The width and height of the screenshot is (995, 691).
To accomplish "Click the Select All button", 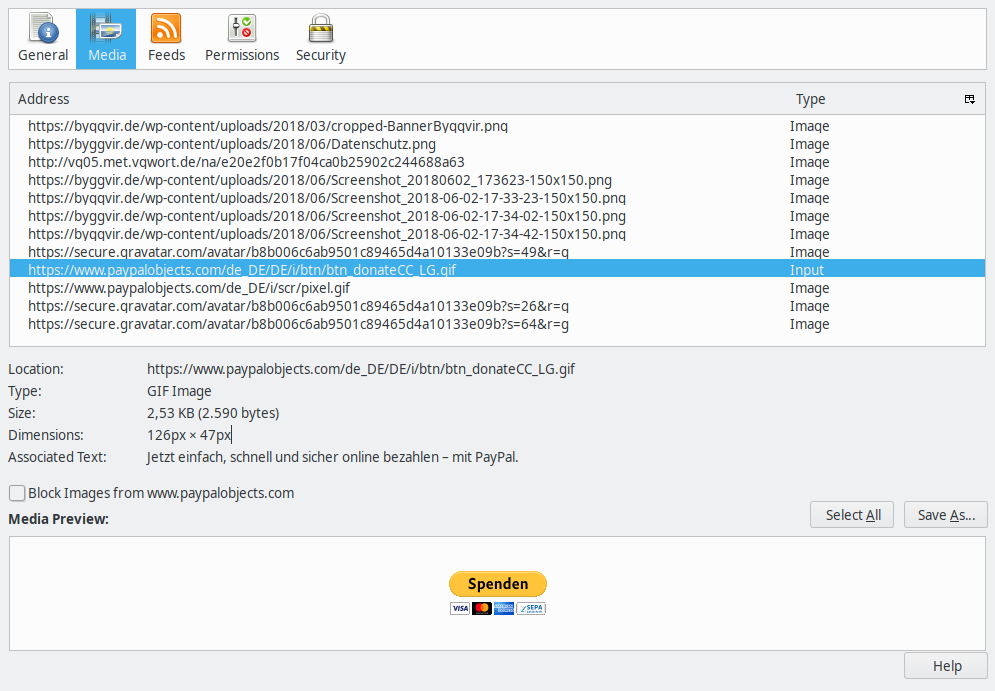I will pos(852,515).
